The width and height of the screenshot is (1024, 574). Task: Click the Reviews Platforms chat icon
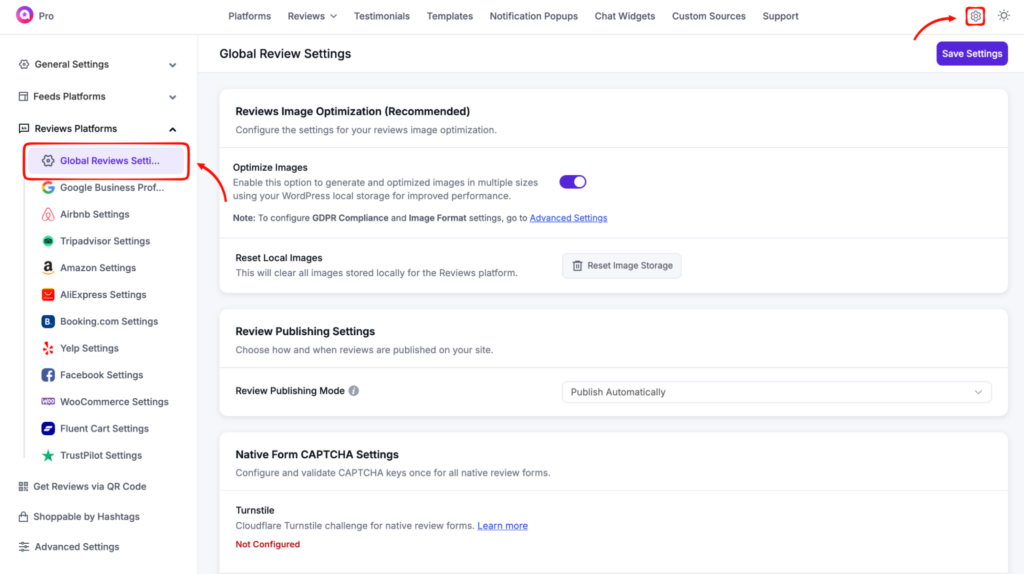[24, 129]
